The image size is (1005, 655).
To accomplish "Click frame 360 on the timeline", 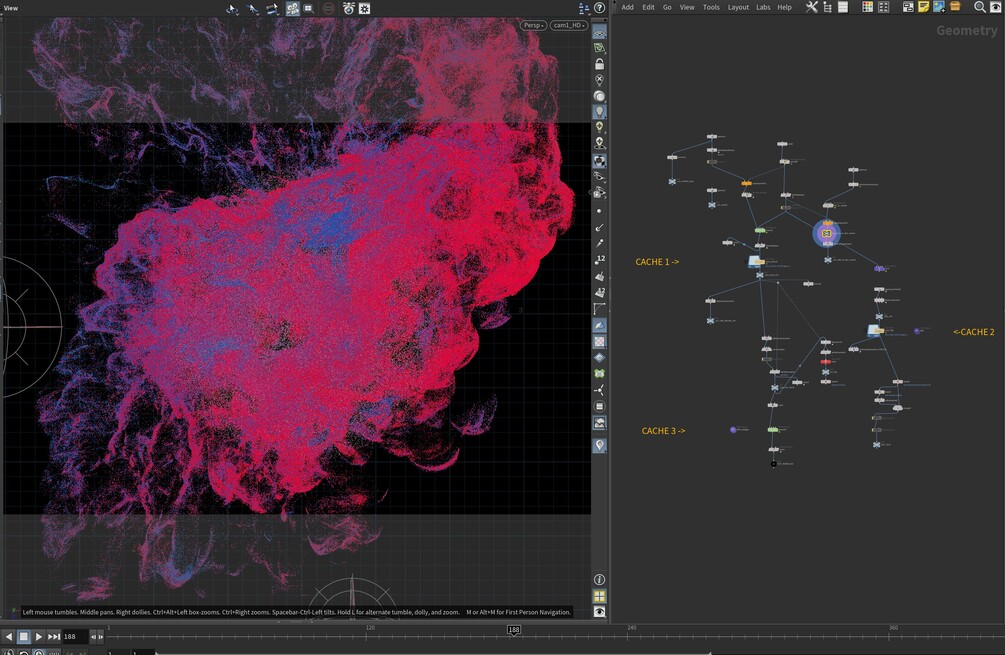I will [x=893, y=628].
